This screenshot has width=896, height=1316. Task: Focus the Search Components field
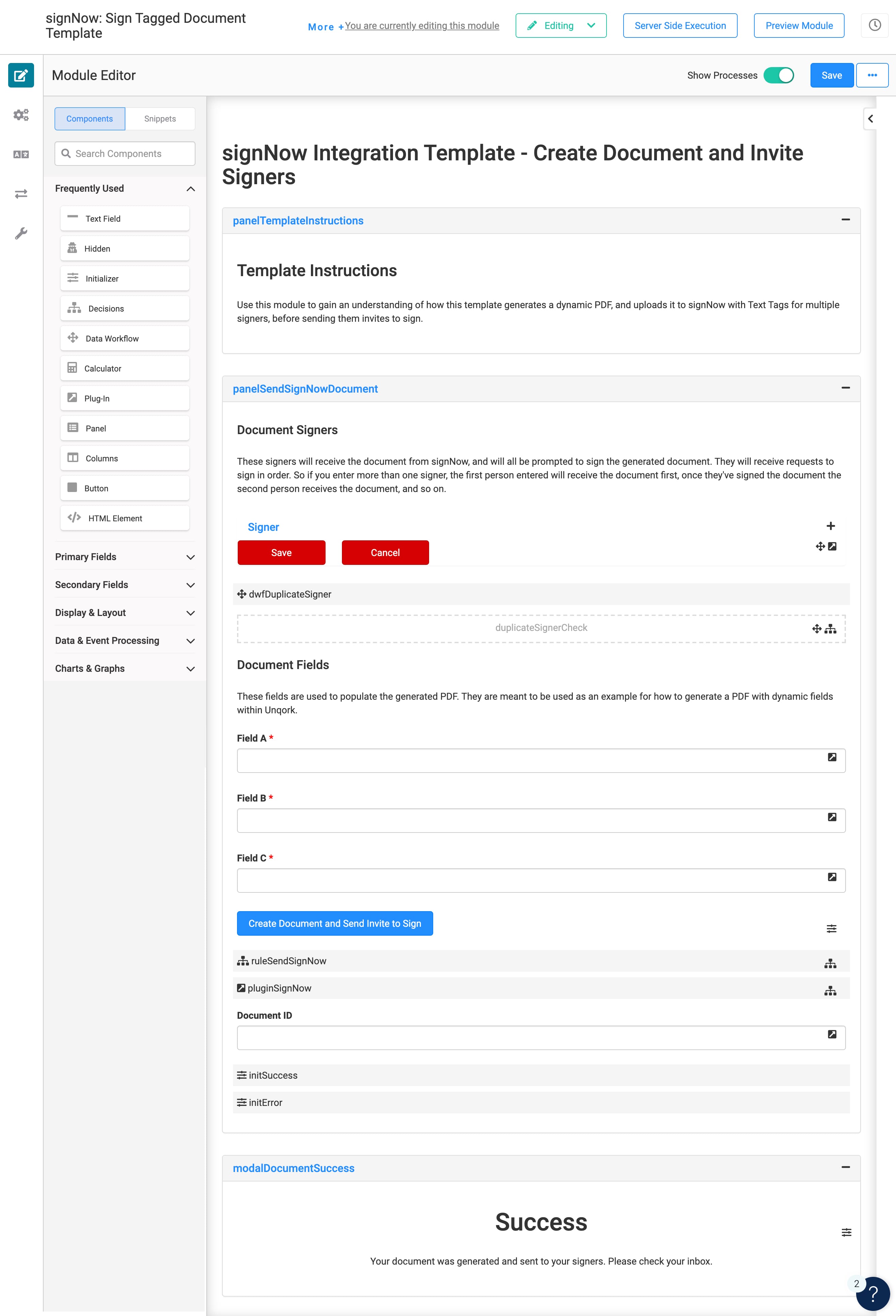tap(125, 154)
